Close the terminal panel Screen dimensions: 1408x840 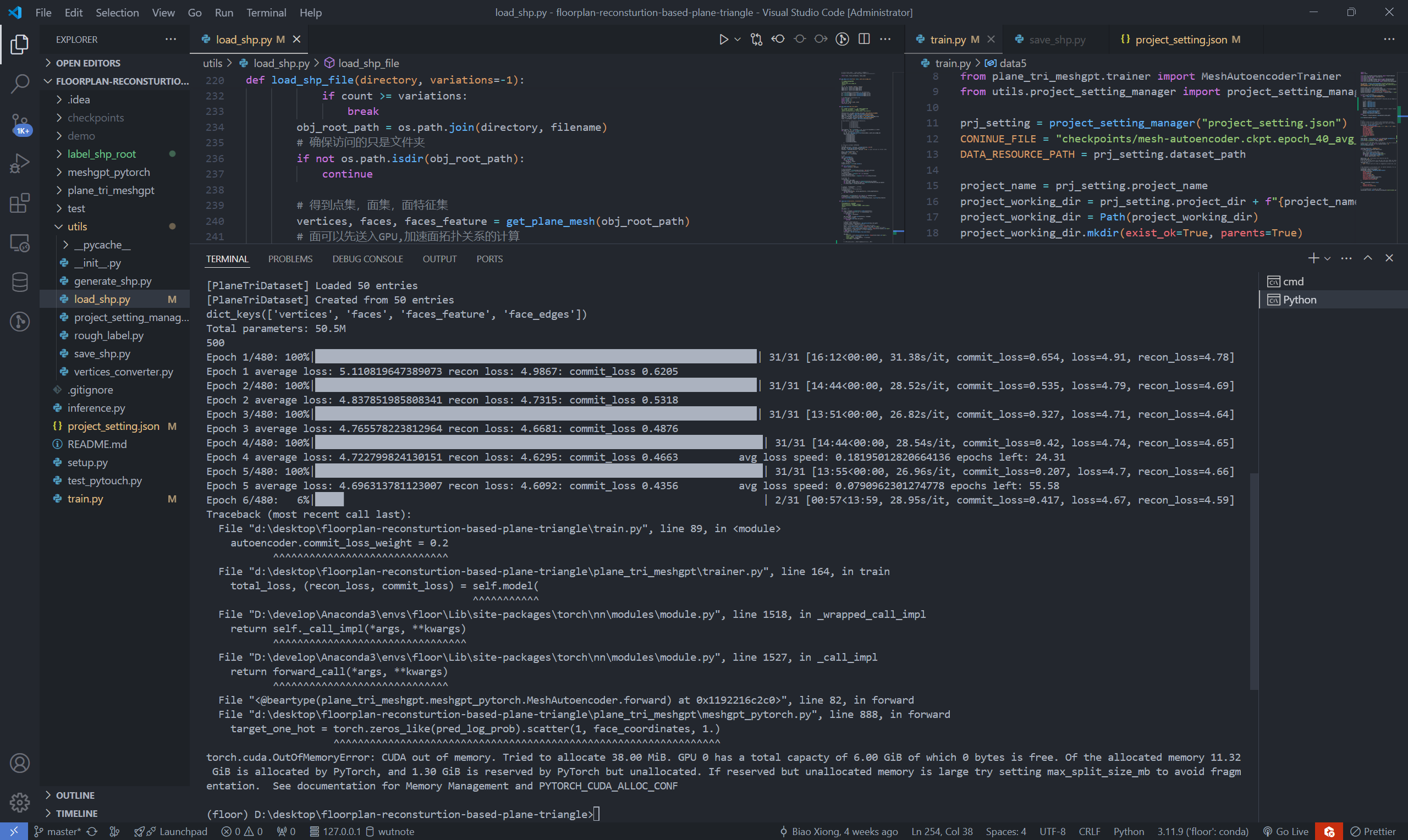pos(1389,258)
